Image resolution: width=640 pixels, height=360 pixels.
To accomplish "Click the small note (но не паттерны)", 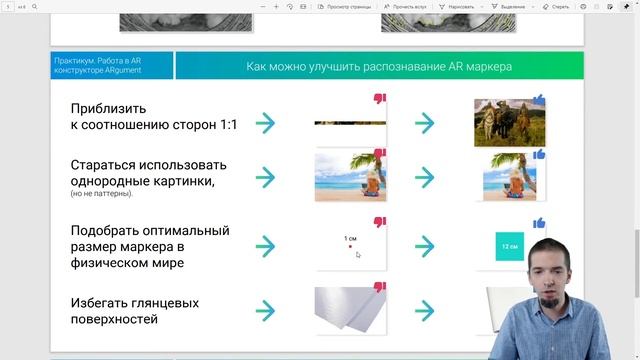I will 102,193.
